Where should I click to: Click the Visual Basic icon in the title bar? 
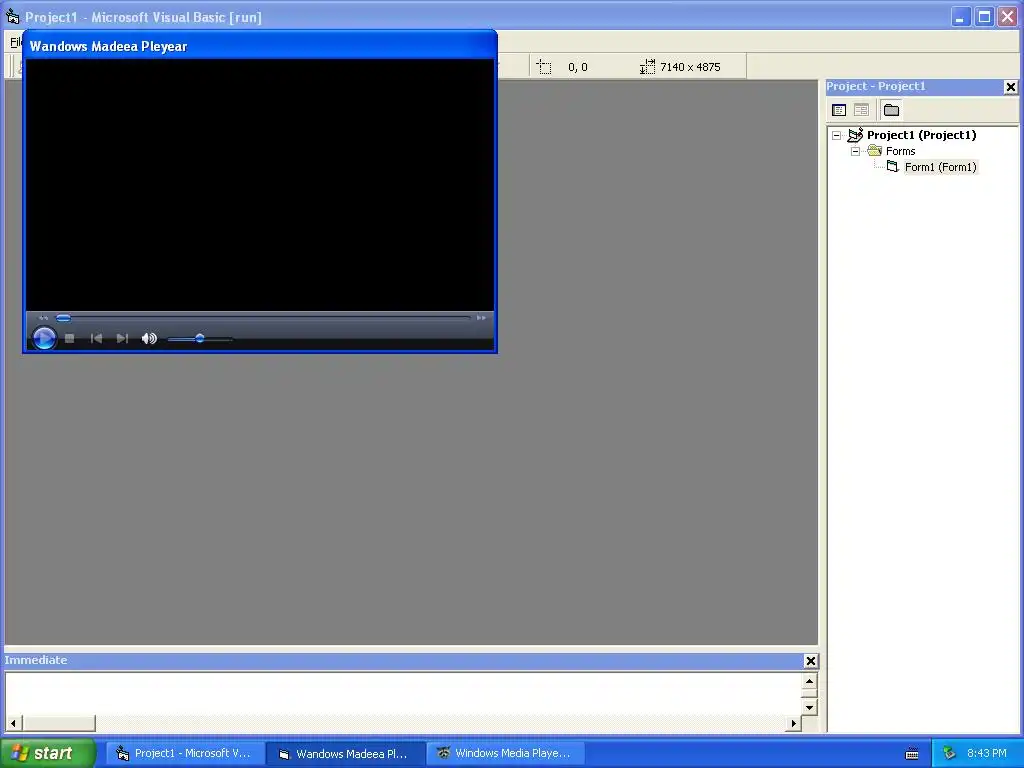[x=12, y=16]
